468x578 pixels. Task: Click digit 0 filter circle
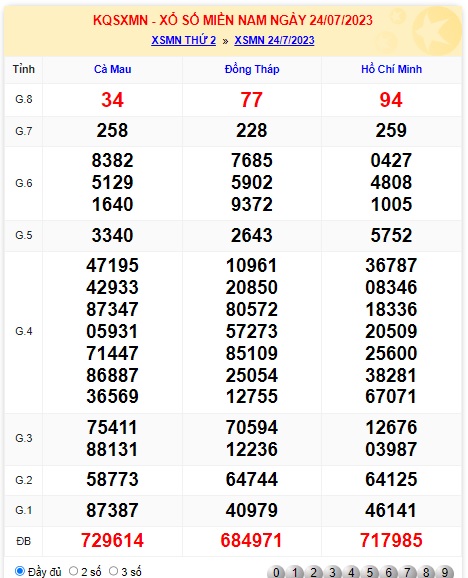click(276, 572)
